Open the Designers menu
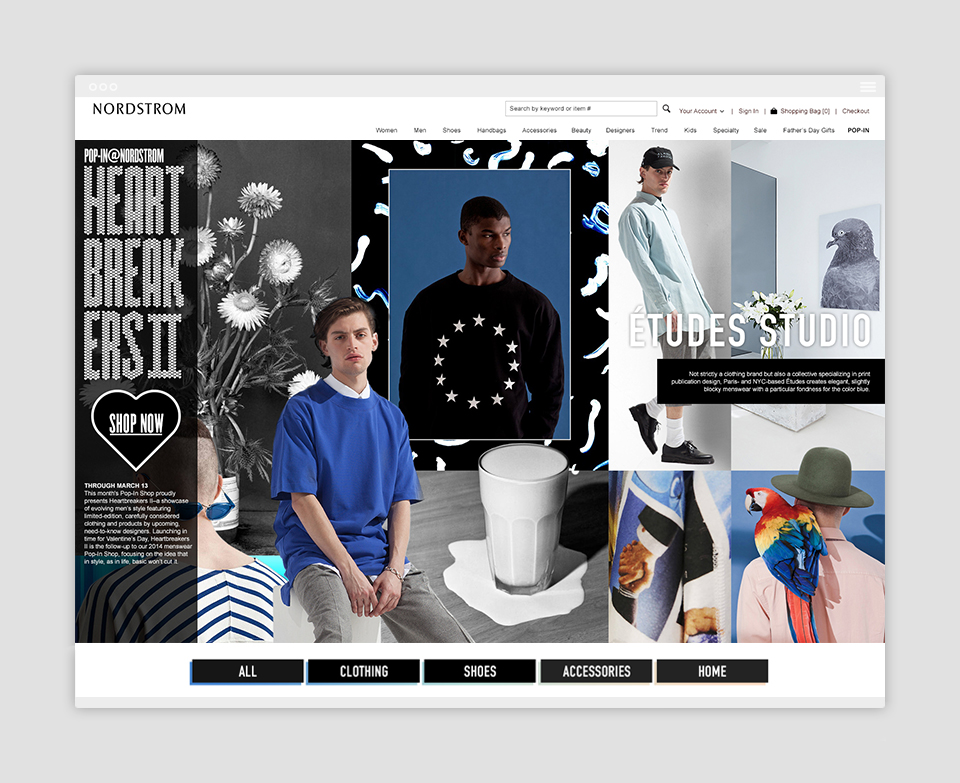 click(620, 130)
